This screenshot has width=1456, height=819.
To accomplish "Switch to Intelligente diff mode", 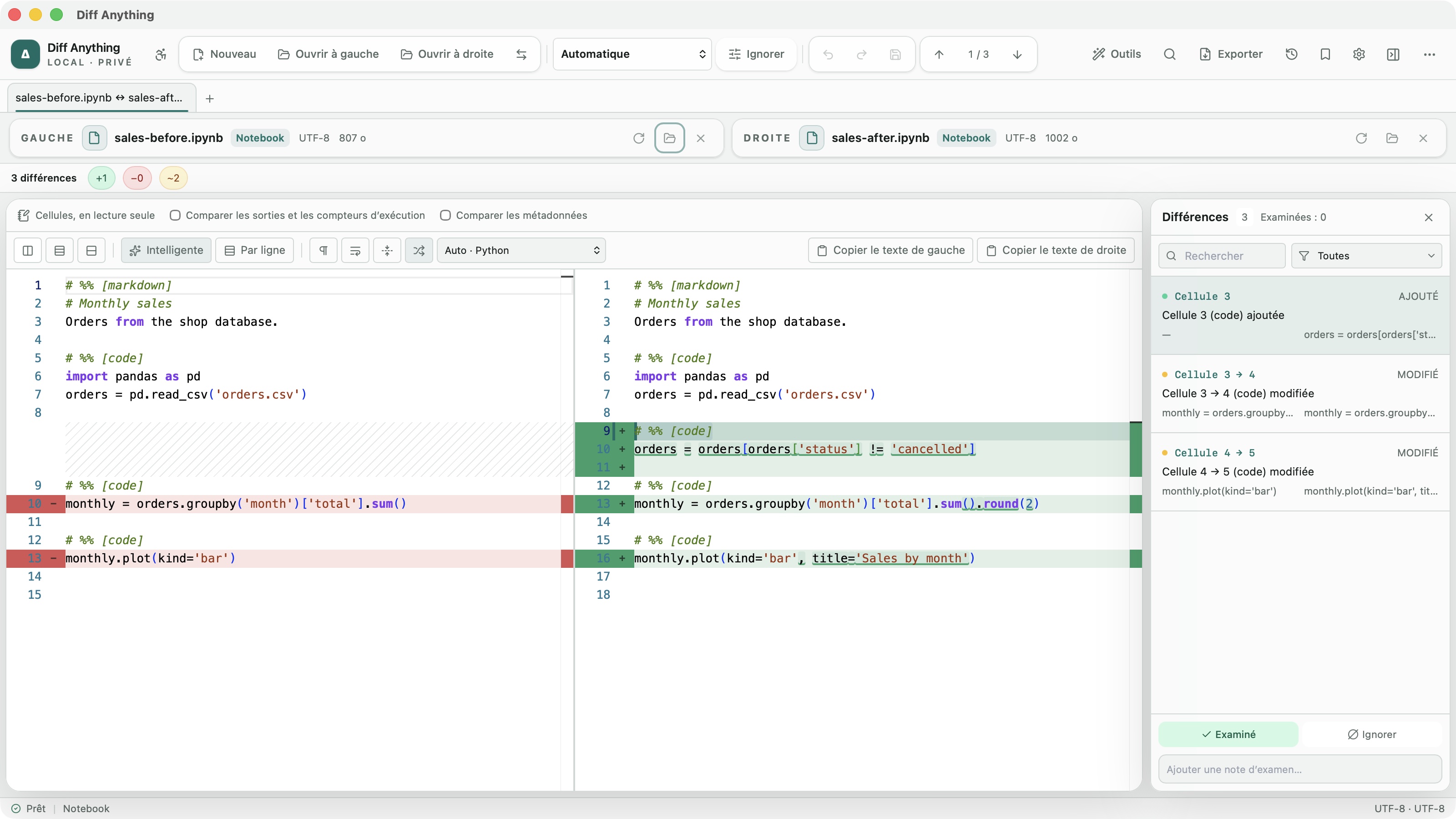I will [x=166, y=250].
